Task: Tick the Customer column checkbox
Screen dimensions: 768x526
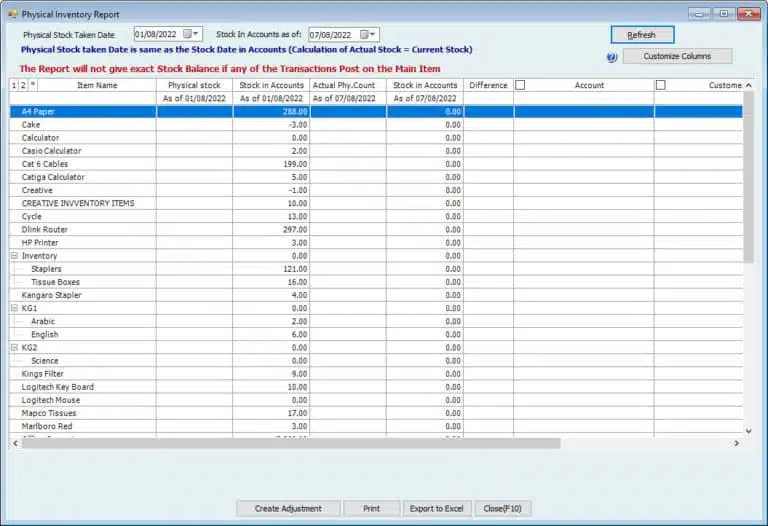Action: point(661,86)
